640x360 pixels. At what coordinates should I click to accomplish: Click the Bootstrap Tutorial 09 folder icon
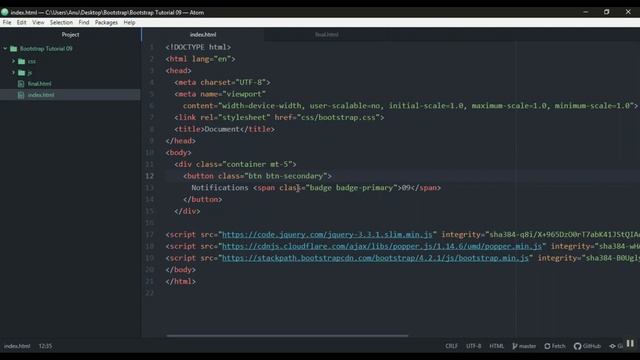click(x=13, y=49)
